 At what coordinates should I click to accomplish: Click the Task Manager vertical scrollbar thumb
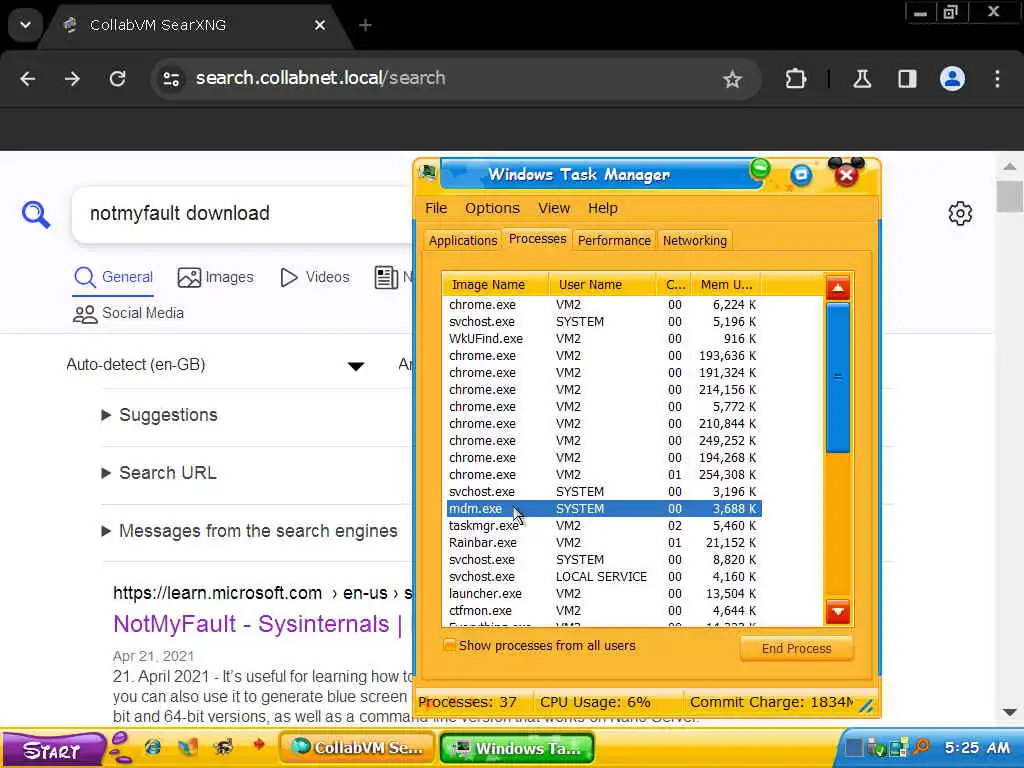[838, 377]
